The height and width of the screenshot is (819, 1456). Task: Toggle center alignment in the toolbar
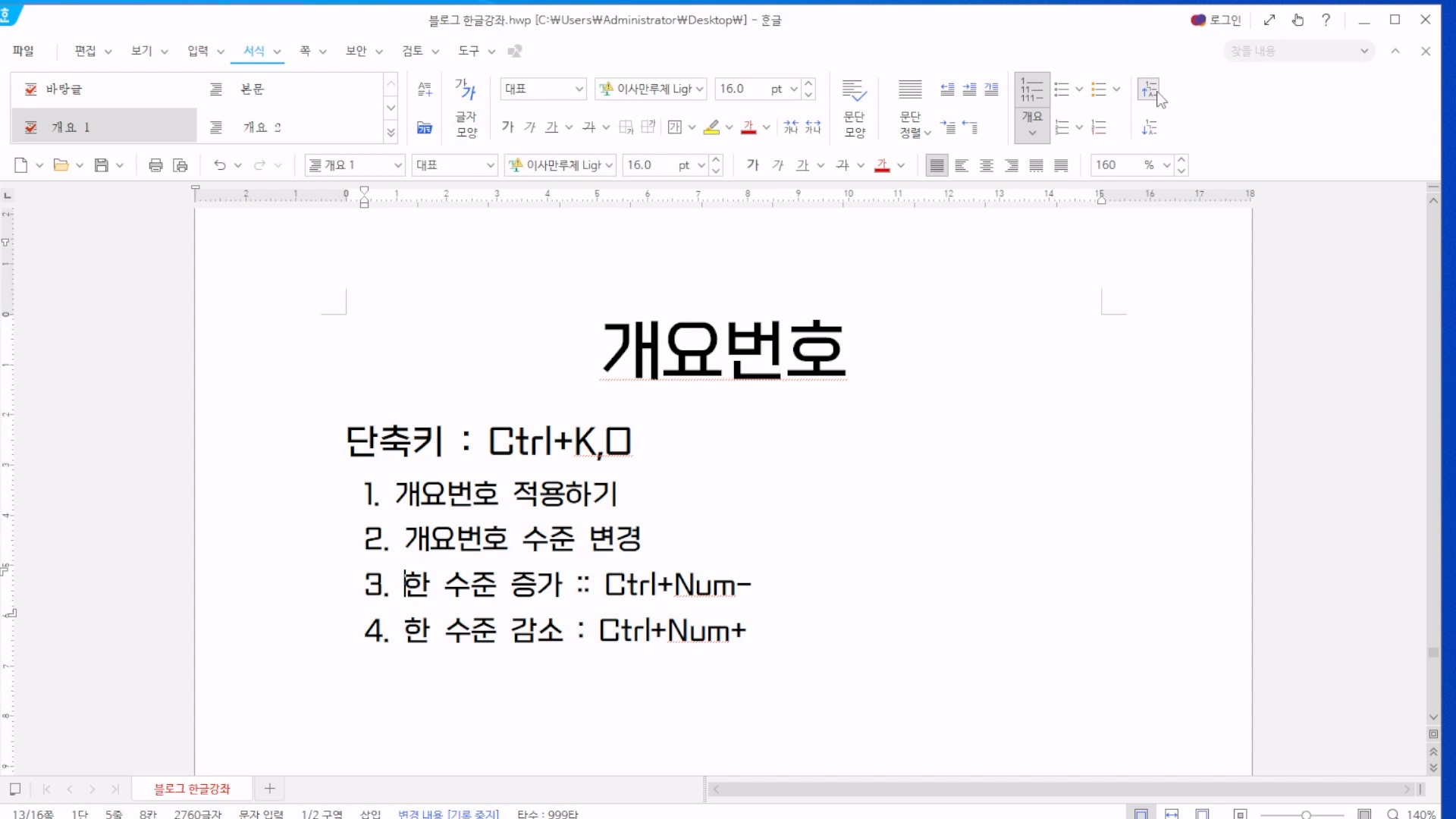pyautogui.click(x=987, y=165)
